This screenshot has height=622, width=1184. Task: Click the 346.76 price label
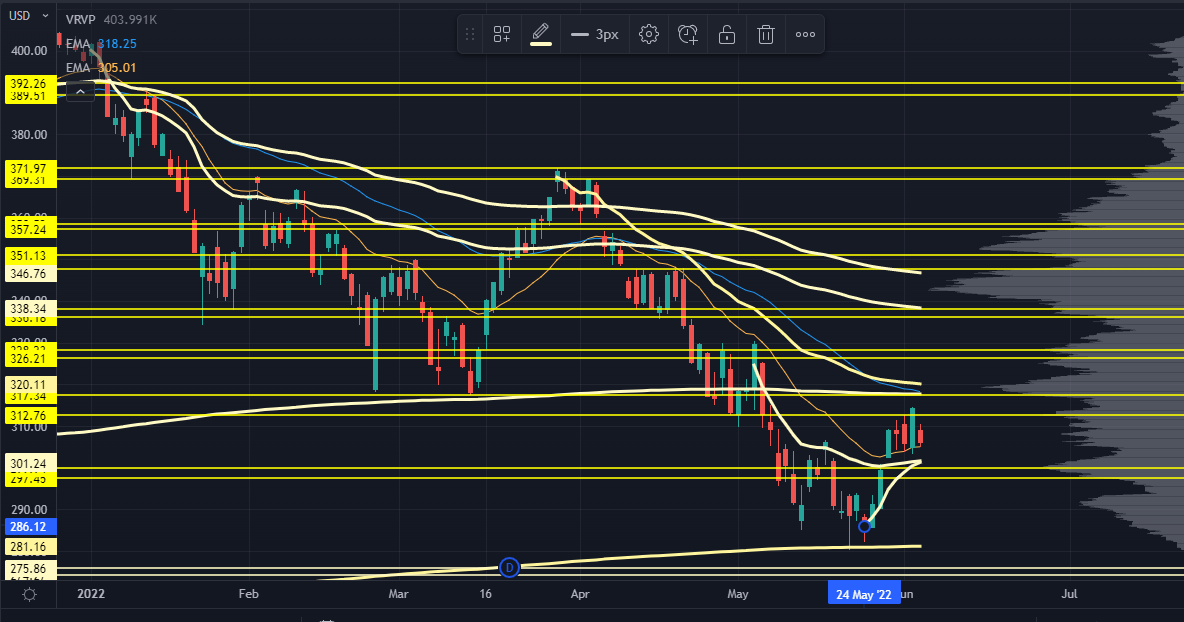[29, 273]
